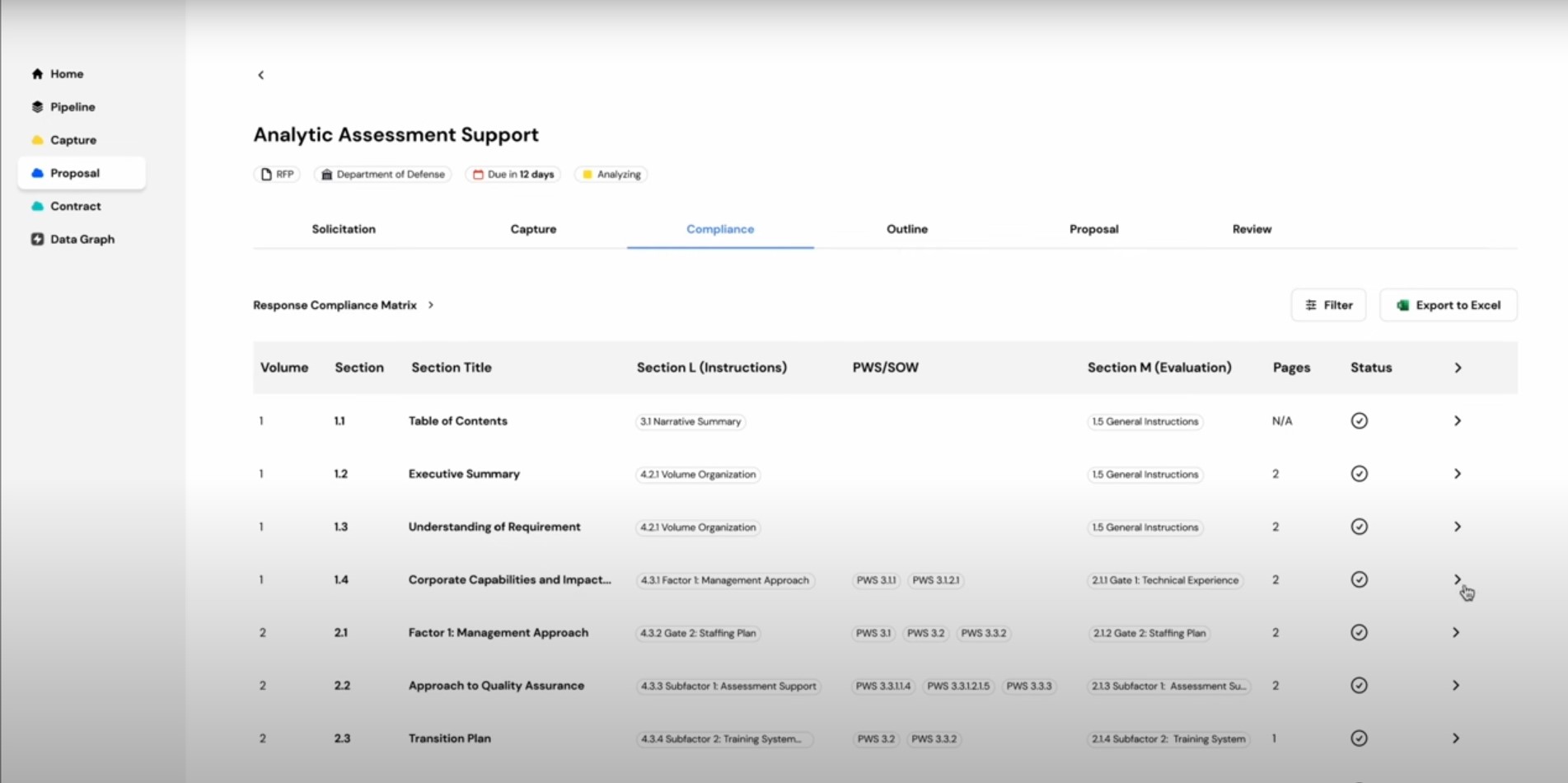Click the yellow Analyzing status icon

[x=587, y=175]
